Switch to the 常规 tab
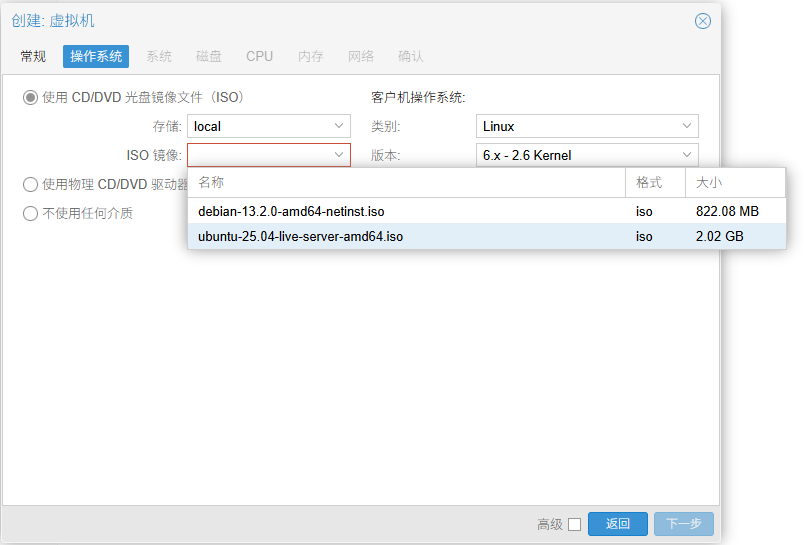Viewport: 804px width, 545px height. click(33, 56)
